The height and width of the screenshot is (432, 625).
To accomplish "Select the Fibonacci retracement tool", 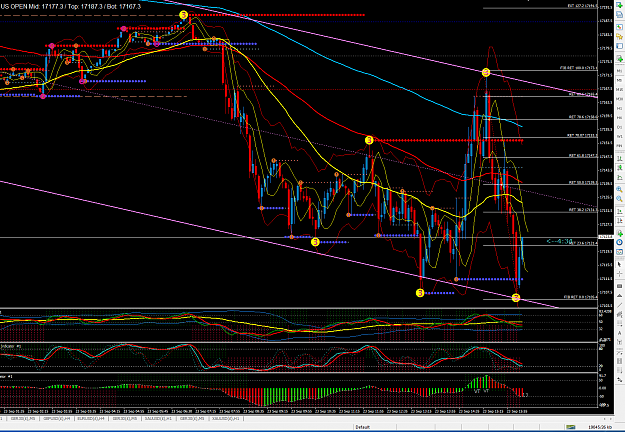I will [x=620, y=323].
